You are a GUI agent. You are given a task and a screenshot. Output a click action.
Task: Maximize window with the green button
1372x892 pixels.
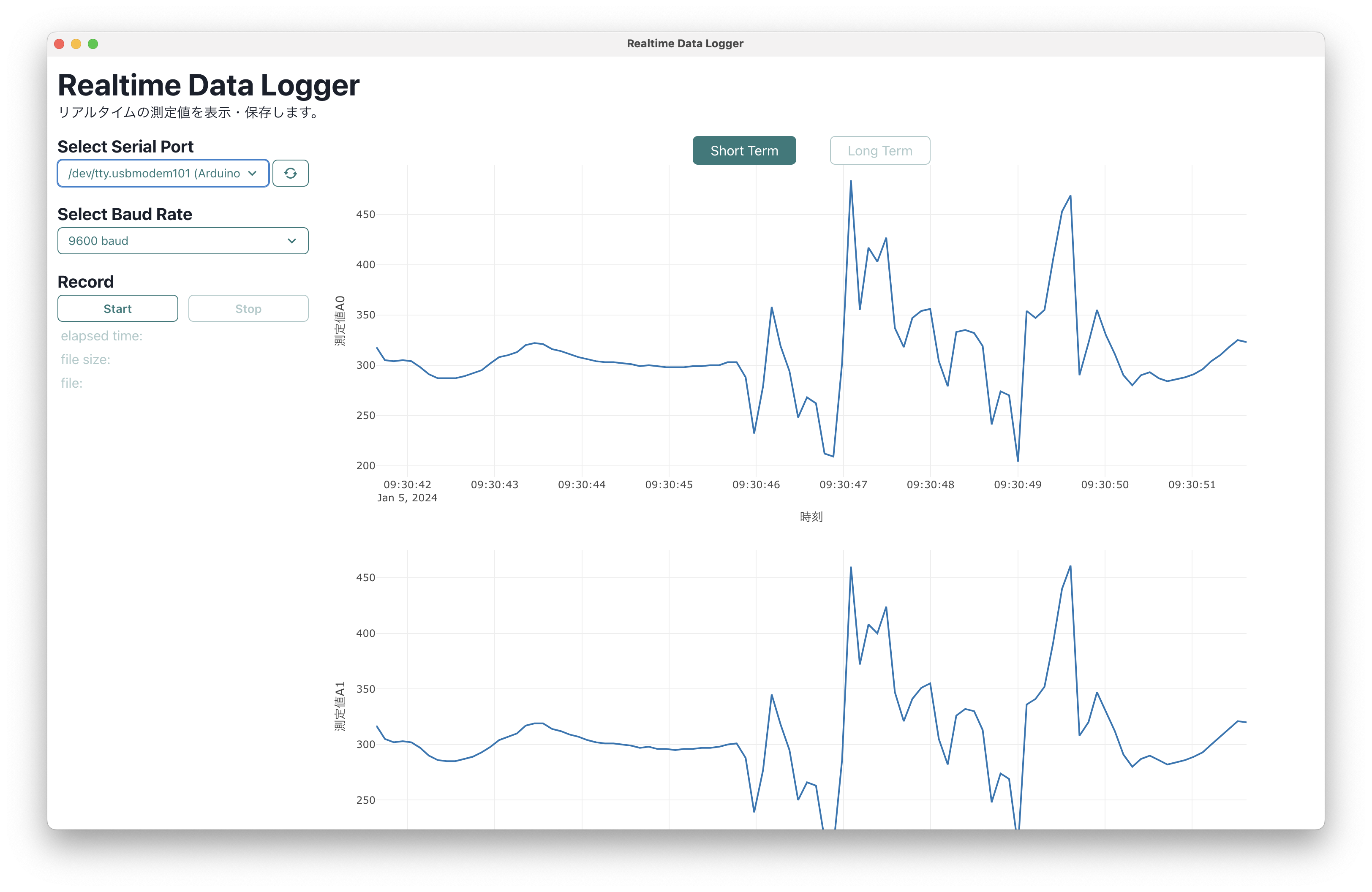pyautogui.click(x=93, y=44)
